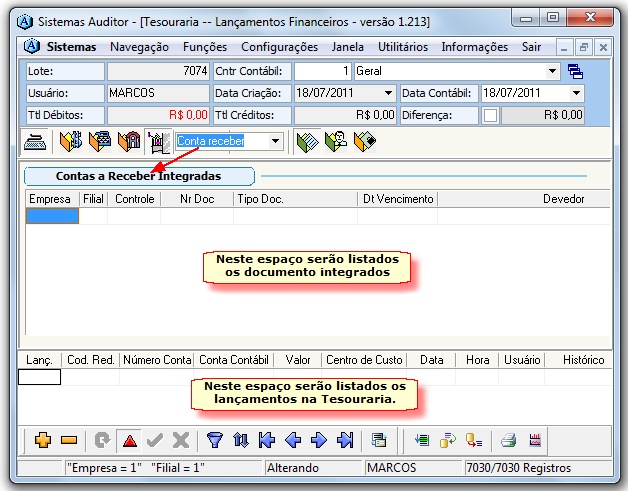This screenshot has width=628, height=491.
Task: Open the Data Criação date dropdown
Action: coord(388,93)
